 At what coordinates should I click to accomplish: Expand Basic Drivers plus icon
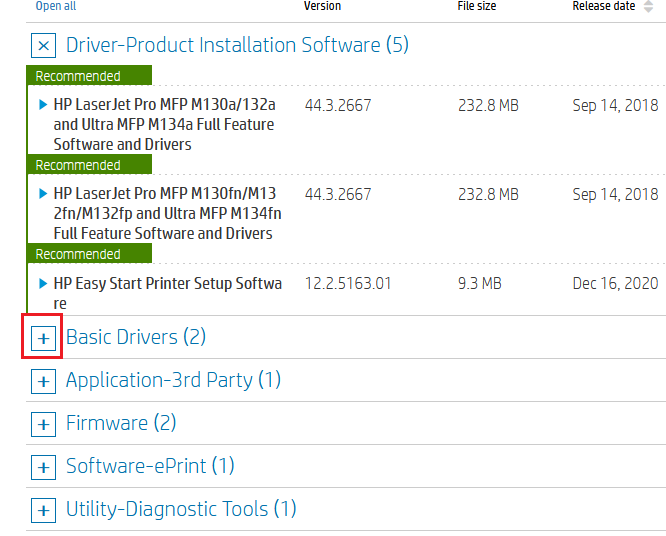pos(43,339)
